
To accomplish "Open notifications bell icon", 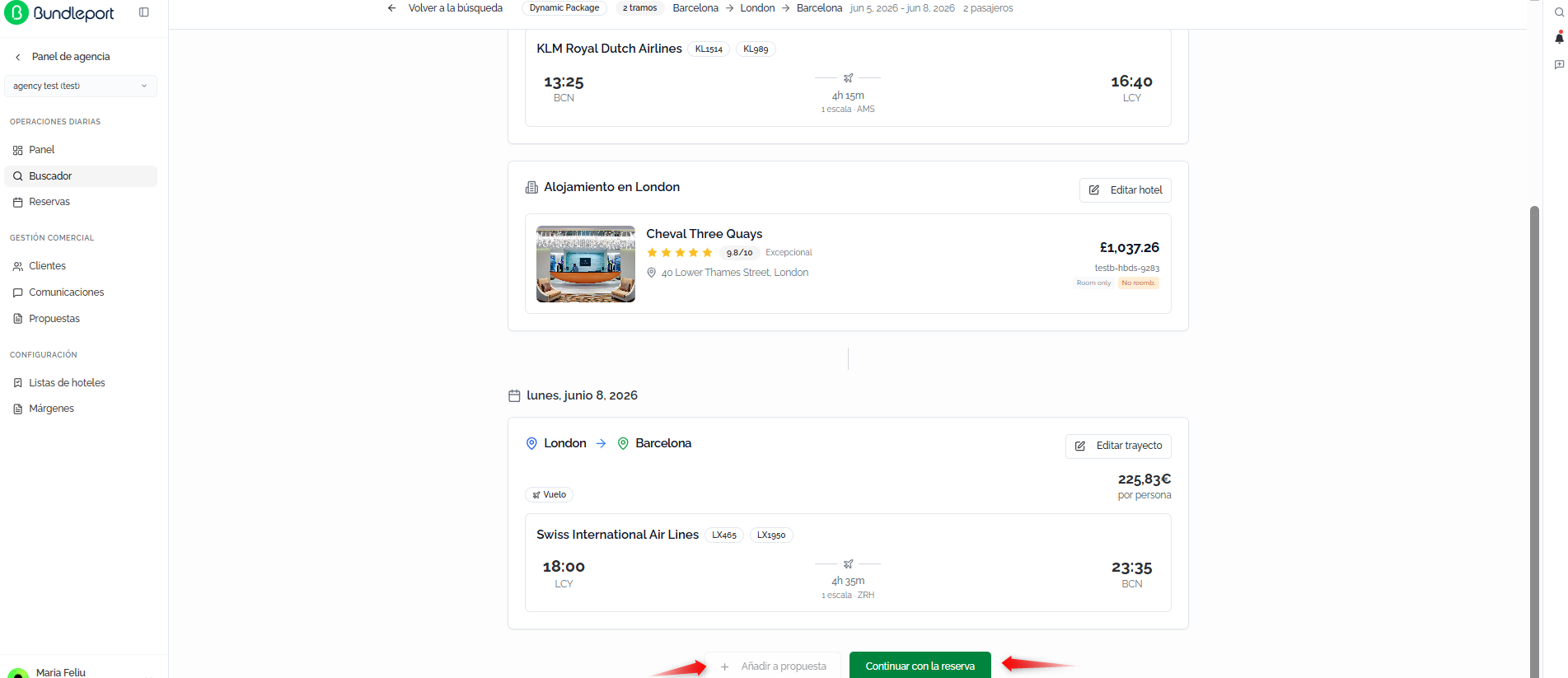I will [x=1559, y=38].
